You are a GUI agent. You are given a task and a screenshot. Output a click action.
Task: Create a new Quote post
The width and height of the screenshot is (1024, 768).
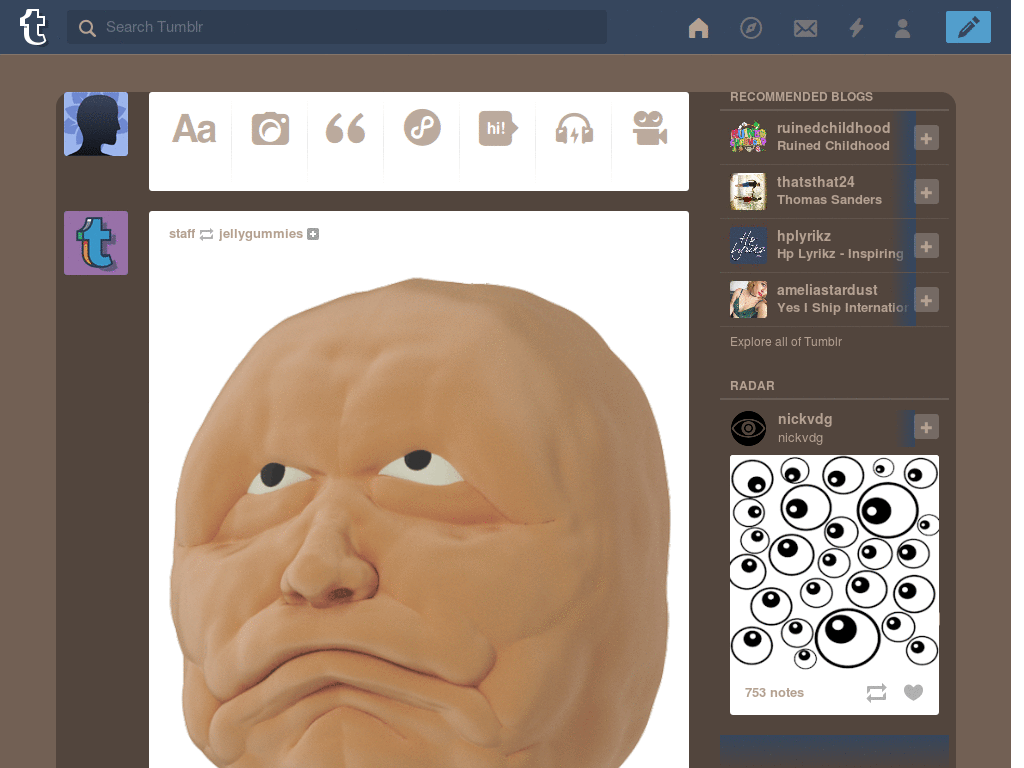[345, 129]
